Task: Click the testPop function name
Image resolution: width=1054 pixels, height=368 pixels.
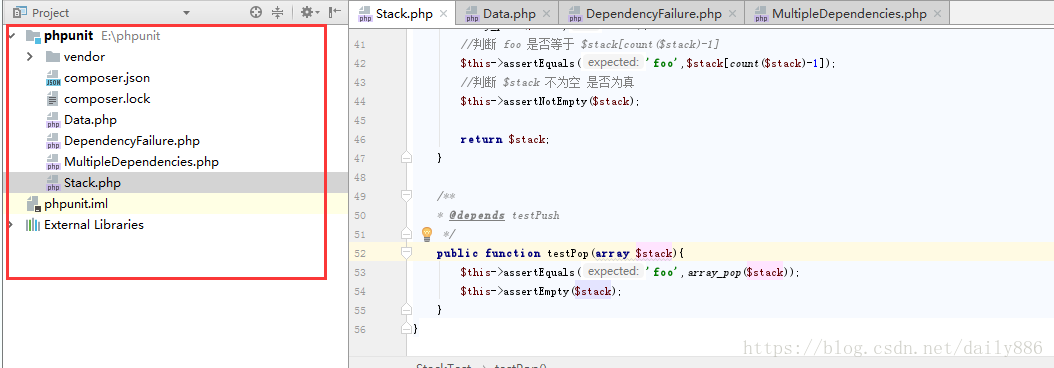Action: [567, 254]
